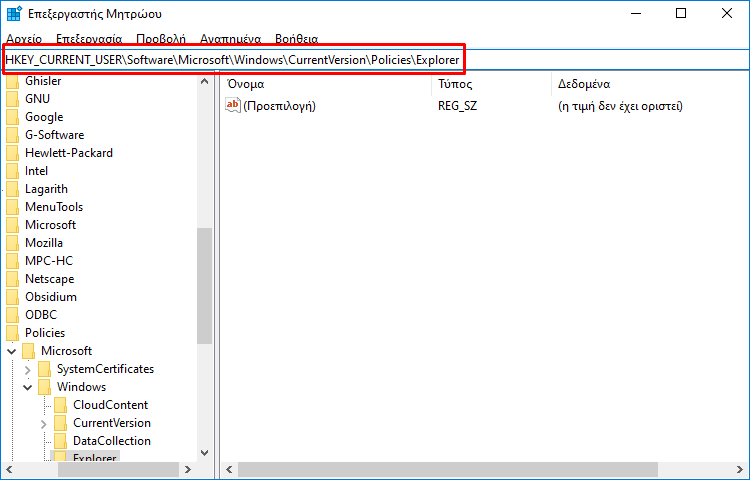Click the Registry Editor title bar icon
The image size is (750, 480).
click(14, 13)
